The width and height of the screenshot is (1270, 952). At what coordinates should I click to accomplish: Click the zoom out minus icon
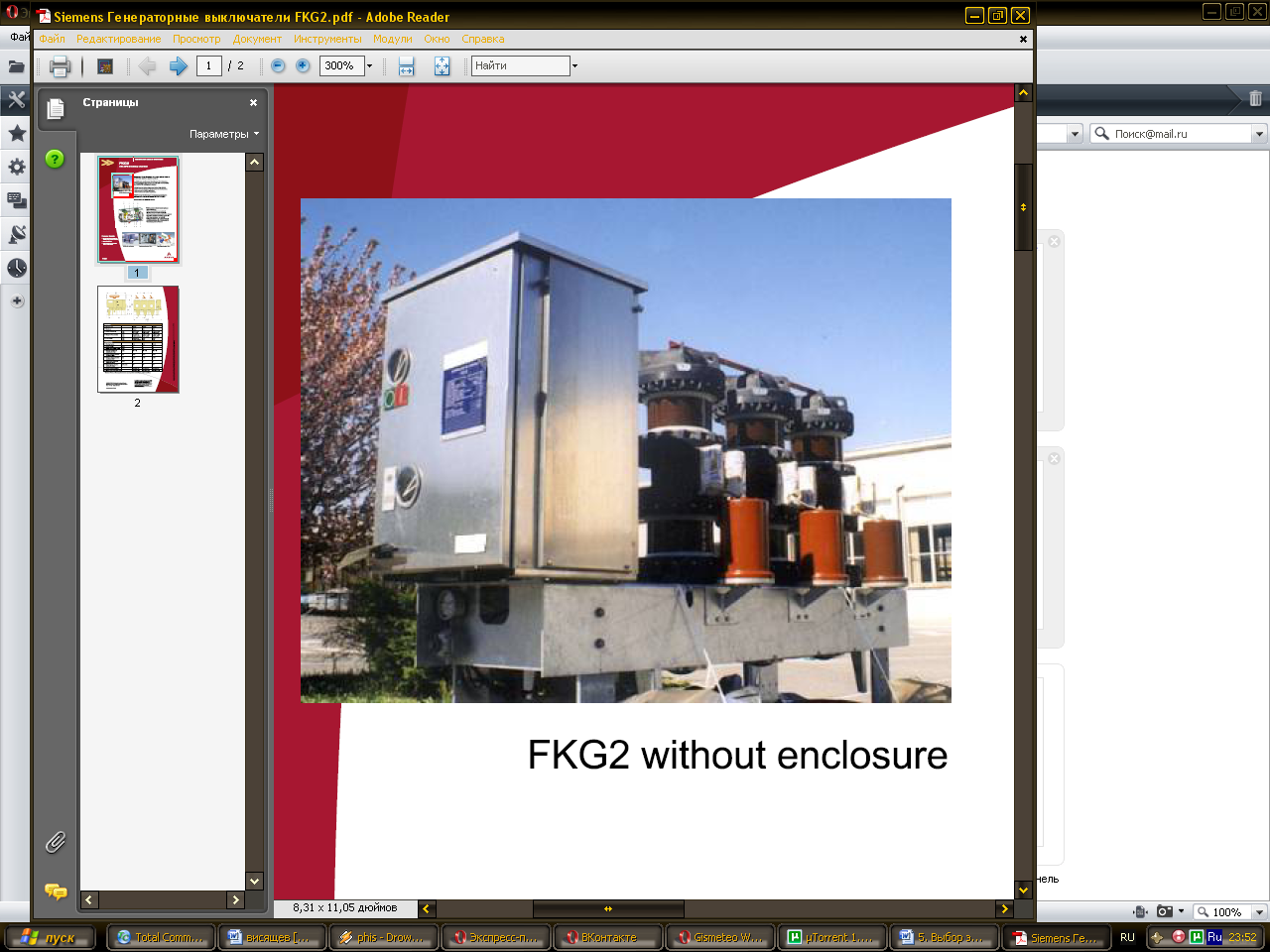point(278,65)
